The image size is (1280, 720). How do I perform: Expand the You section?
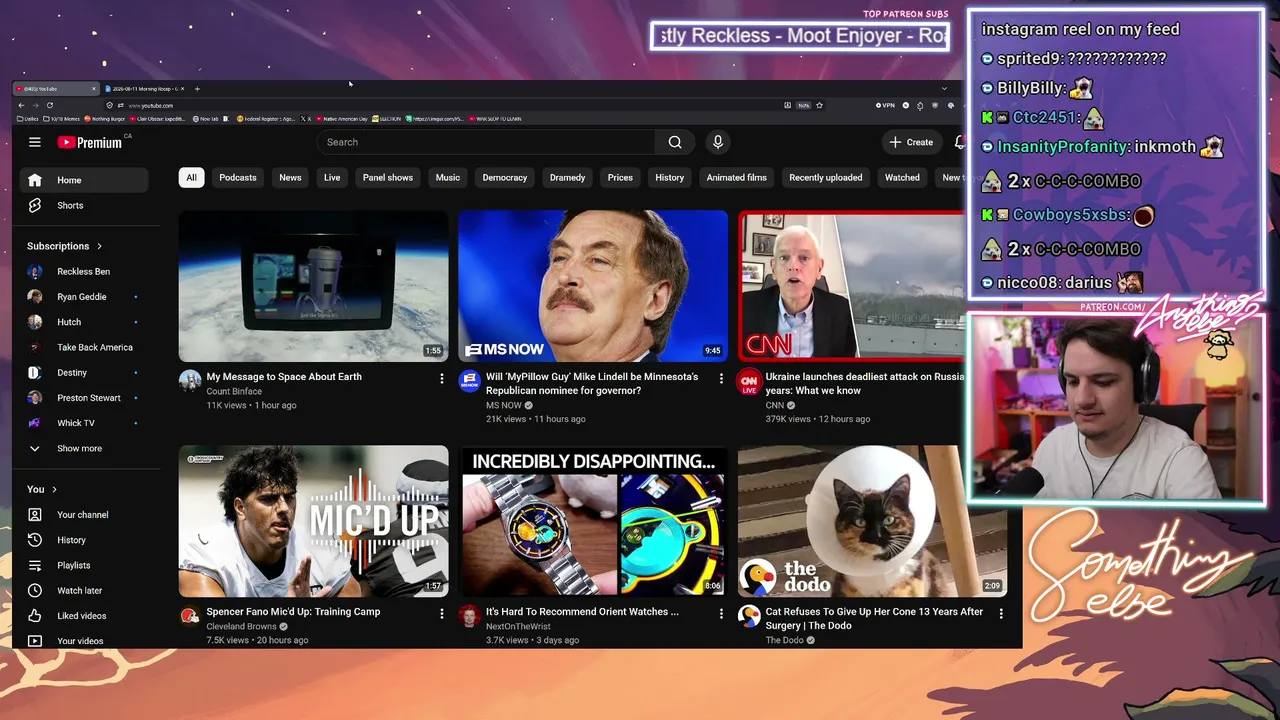[x=42, y=489]
